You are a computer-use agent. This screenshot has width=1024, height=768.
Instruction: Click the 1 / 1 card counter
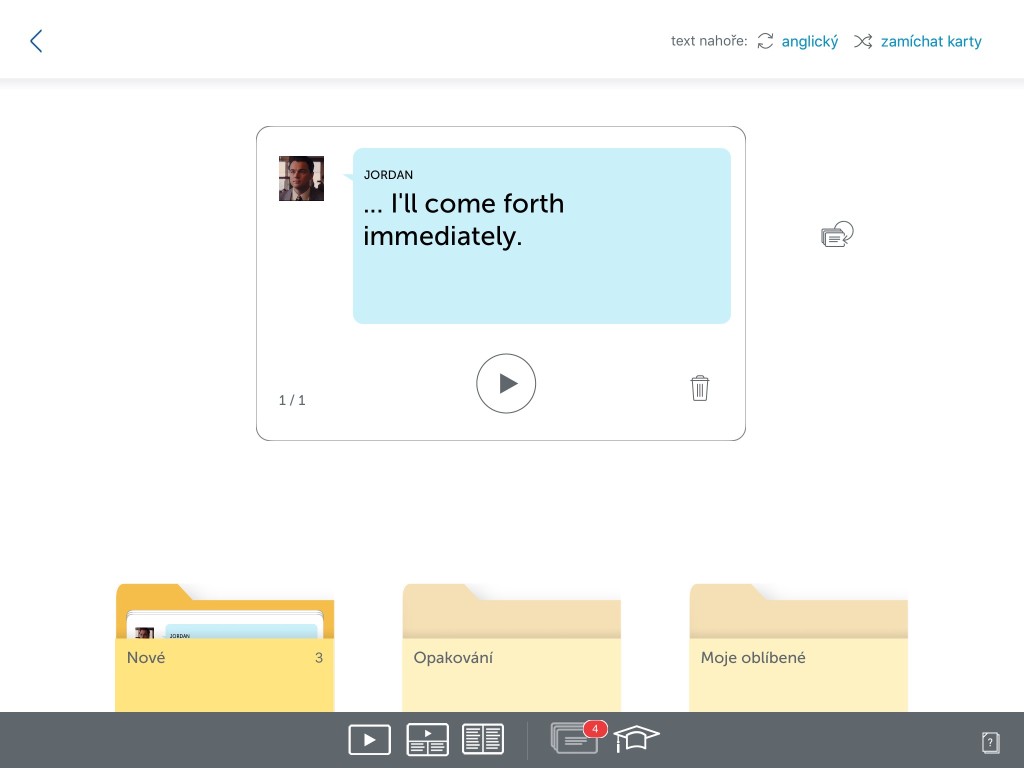[x=292, y=400]
